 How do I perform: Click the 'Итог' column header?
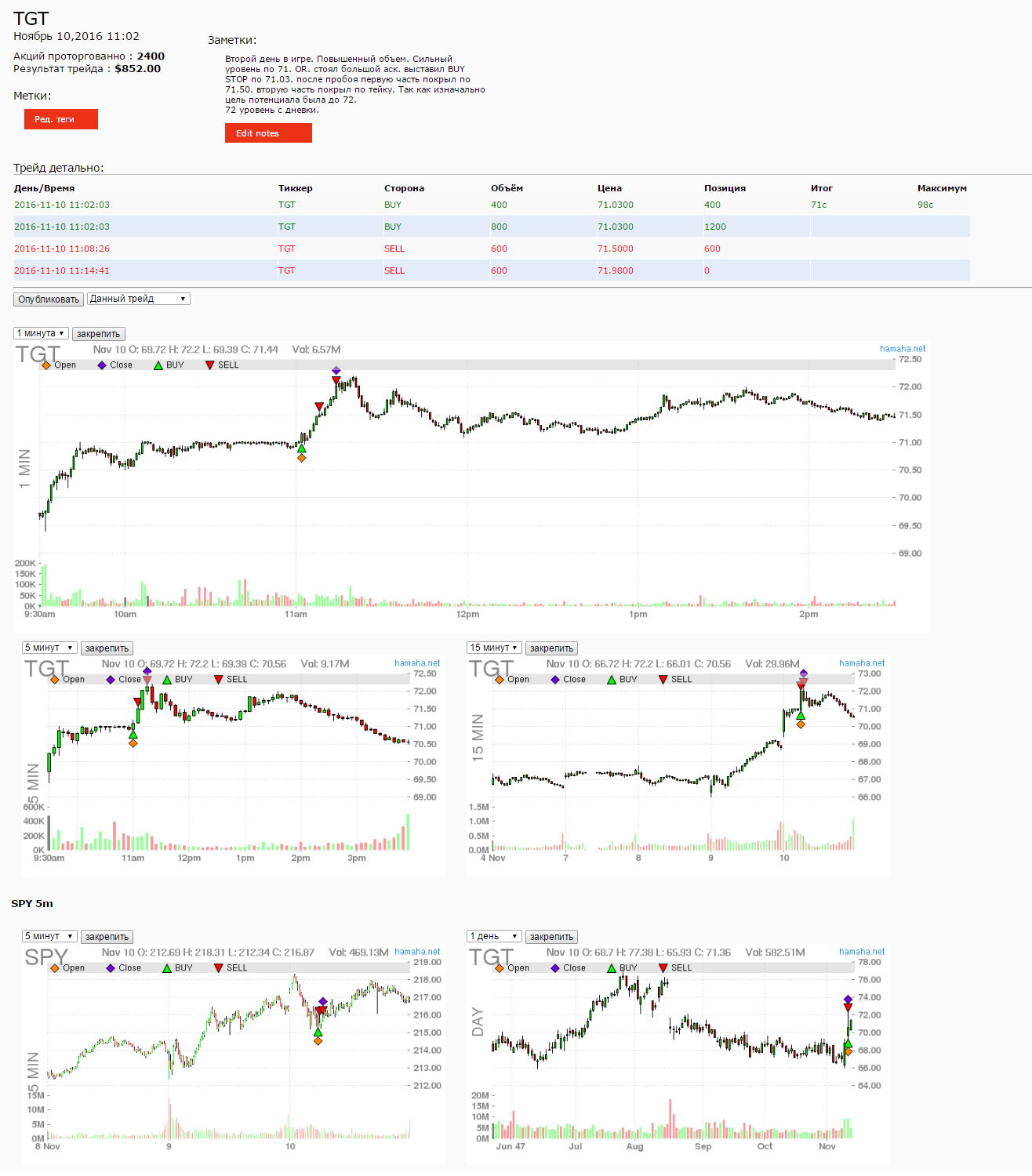point(821,188)
